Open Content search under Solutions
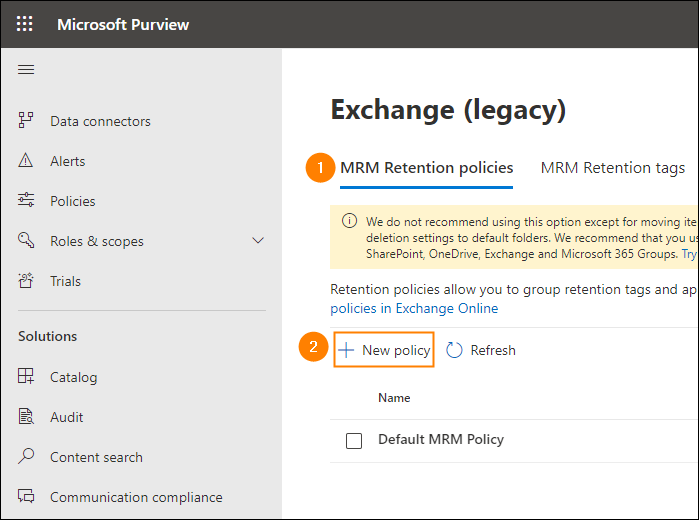This screenshot has width=699, height=520. (x=96, y=457)
